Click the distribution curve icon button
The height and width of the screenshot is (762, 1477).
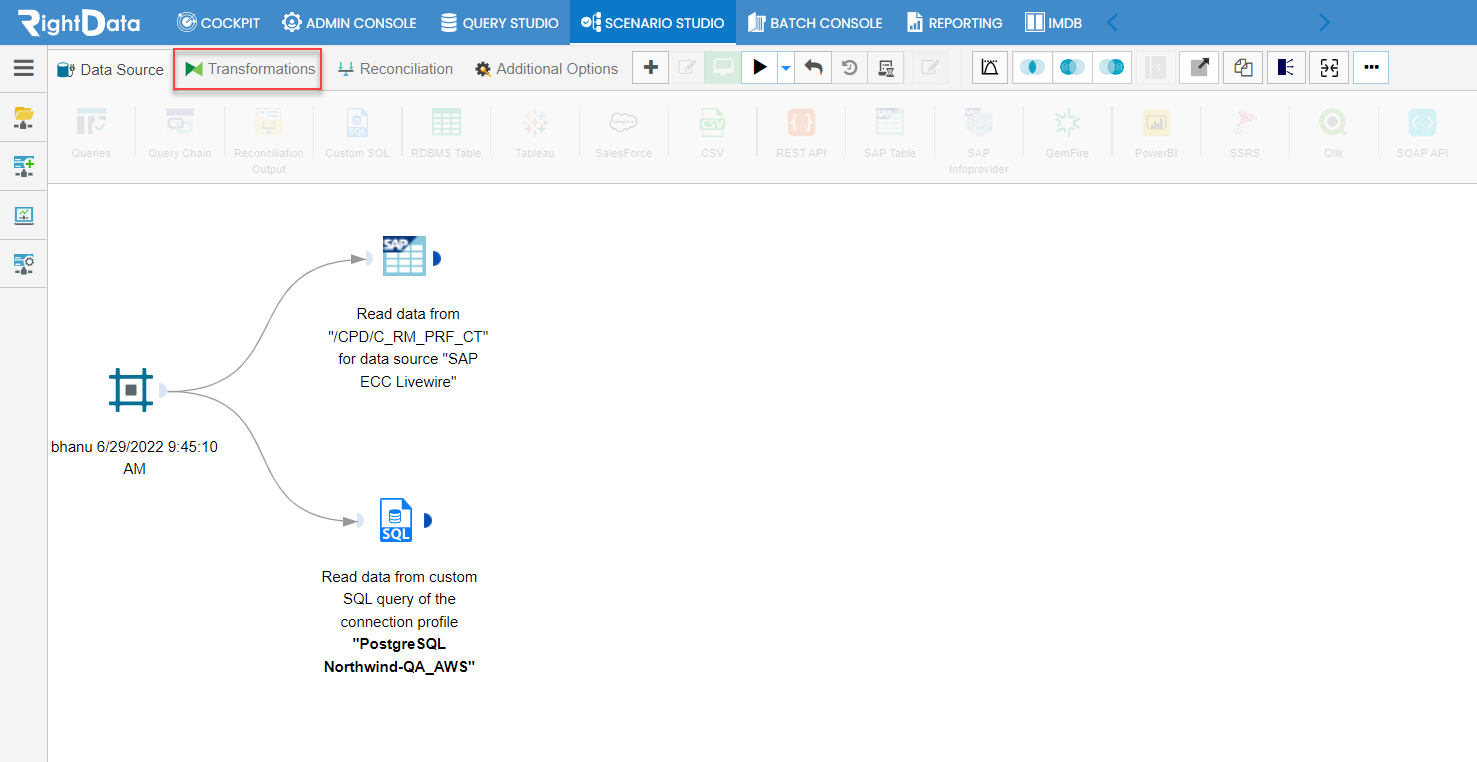(990, 68)
